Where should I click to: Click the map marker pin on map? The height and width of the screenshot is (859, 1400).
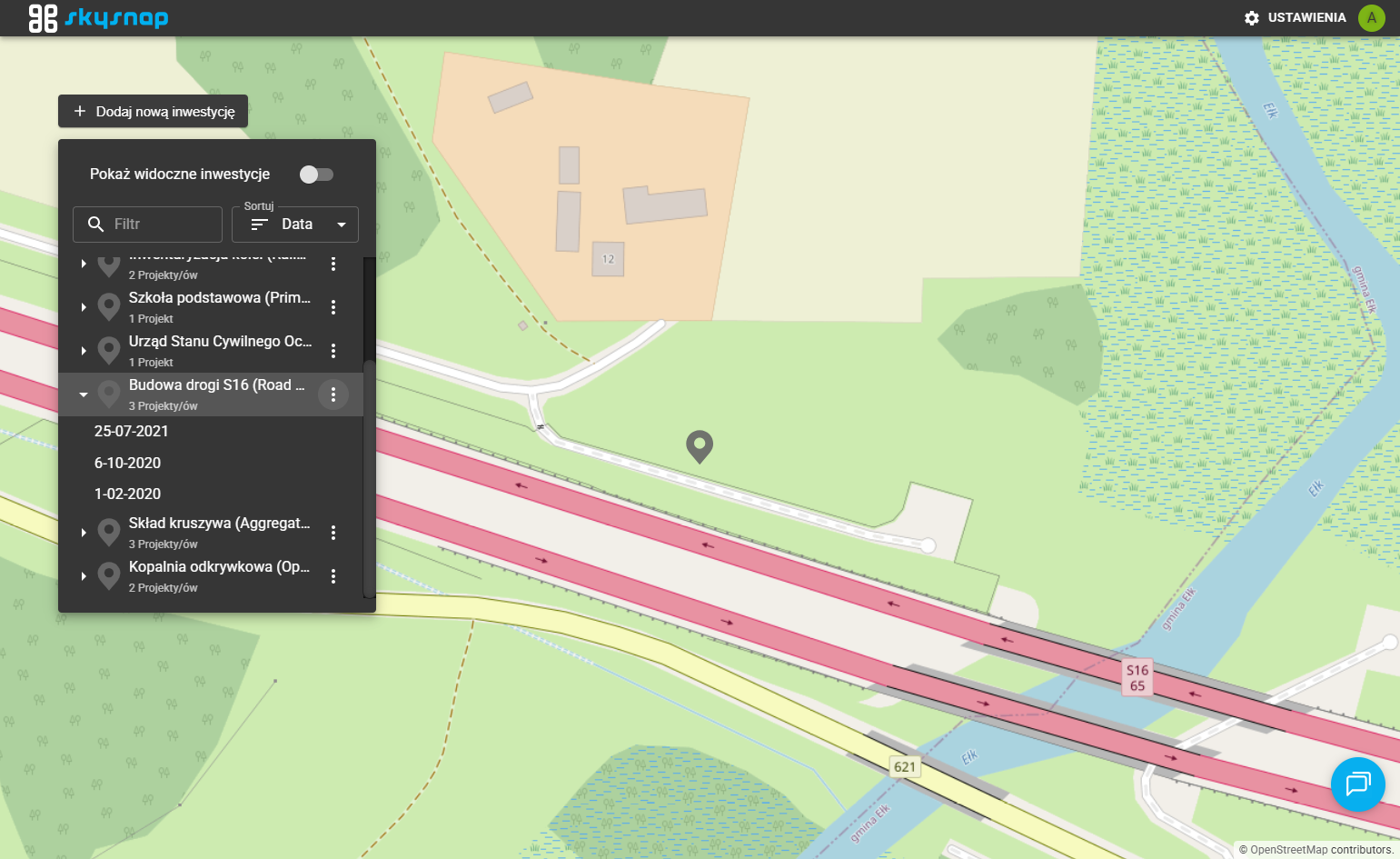coord(700,445)
